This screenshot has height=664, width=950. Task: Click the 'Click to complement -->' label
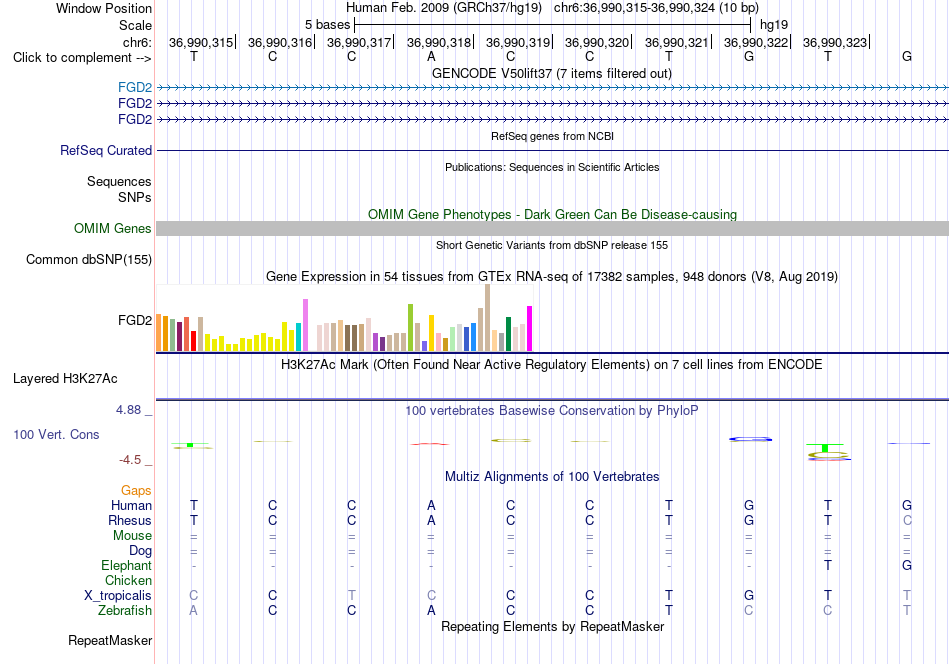coord(82,58)
